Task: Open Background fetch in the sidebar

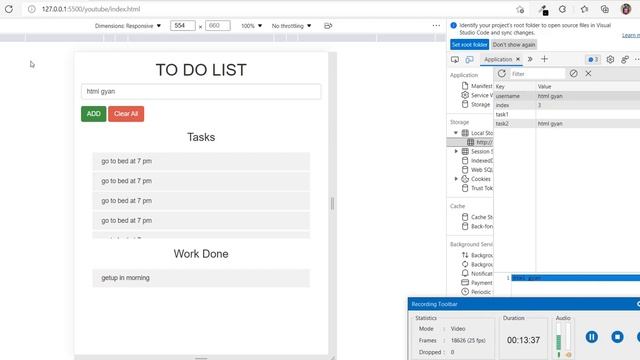Action: 477,255
